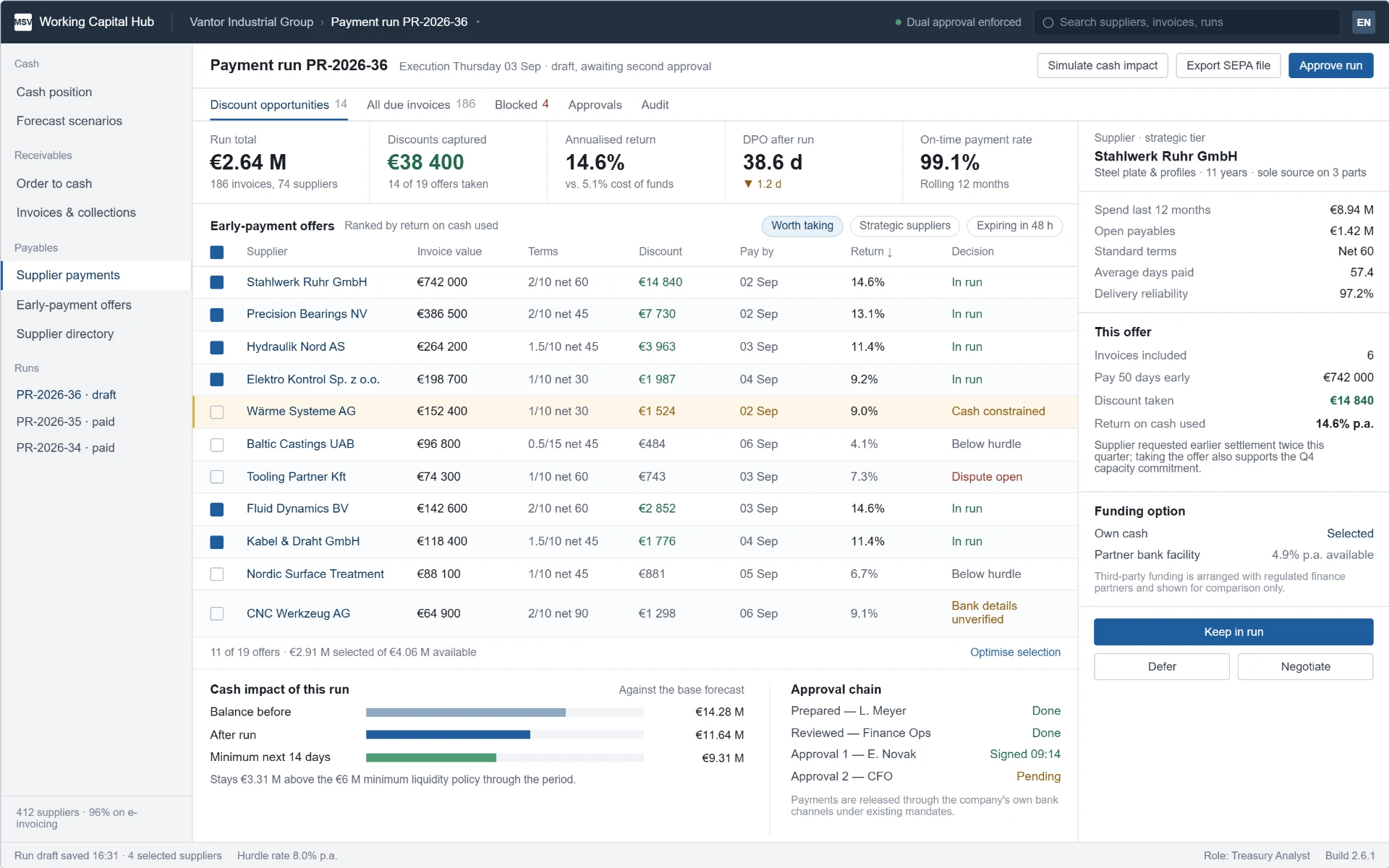Click the Minimum next 14 days bar
The image size is (1389, 868).
[x=505, y=758]
